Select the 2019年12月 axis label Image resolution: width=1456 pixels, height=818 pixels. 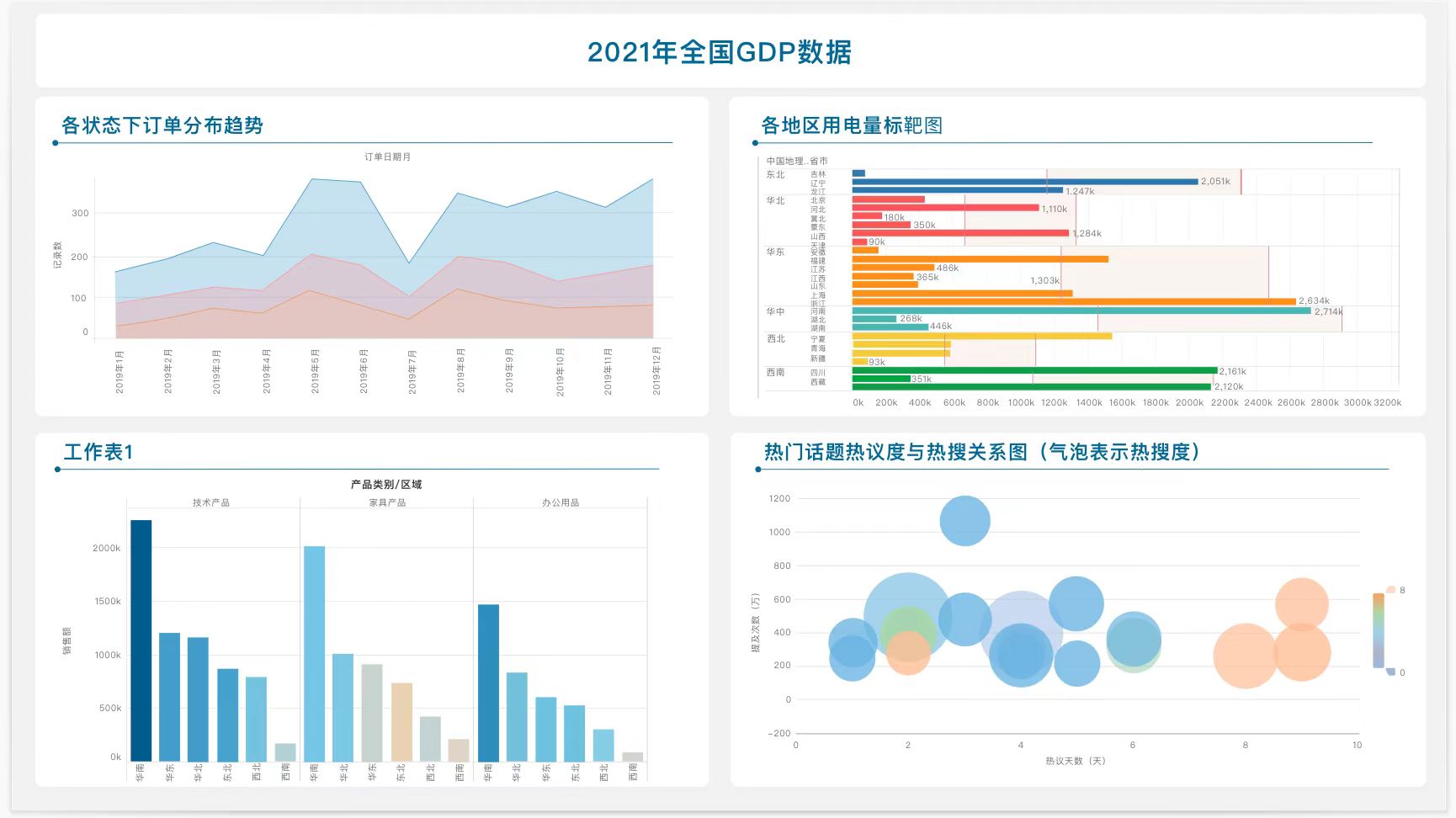pos(656,370)
